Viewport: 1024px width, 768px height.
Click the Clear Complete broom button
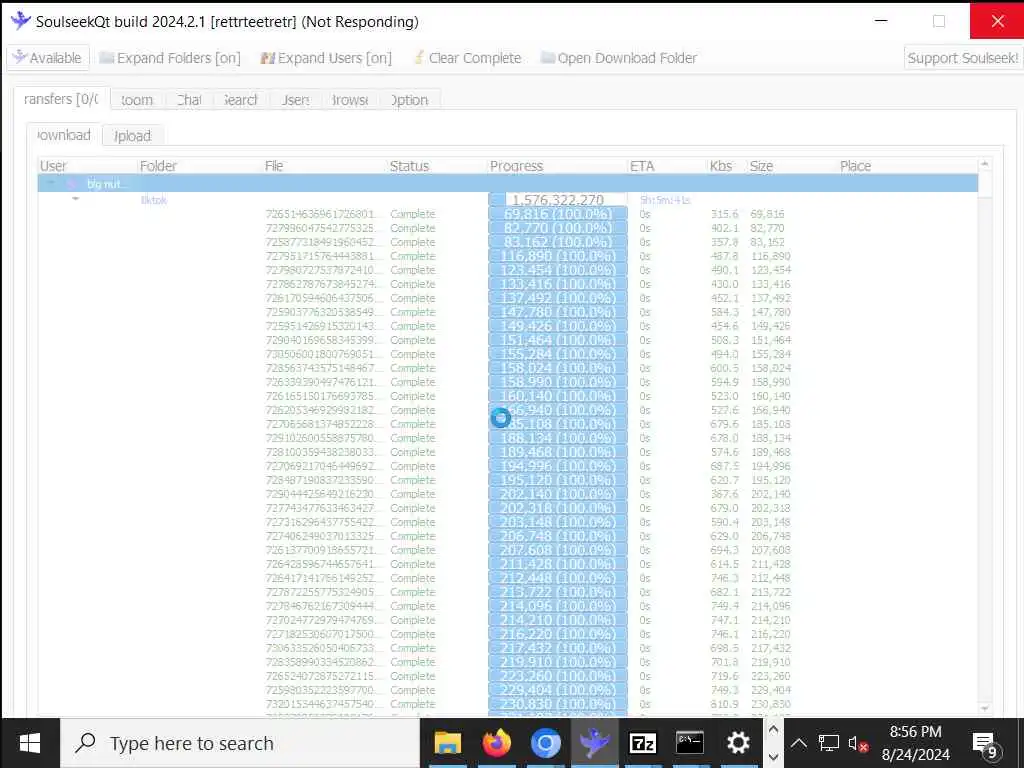[x=468, y=58]
